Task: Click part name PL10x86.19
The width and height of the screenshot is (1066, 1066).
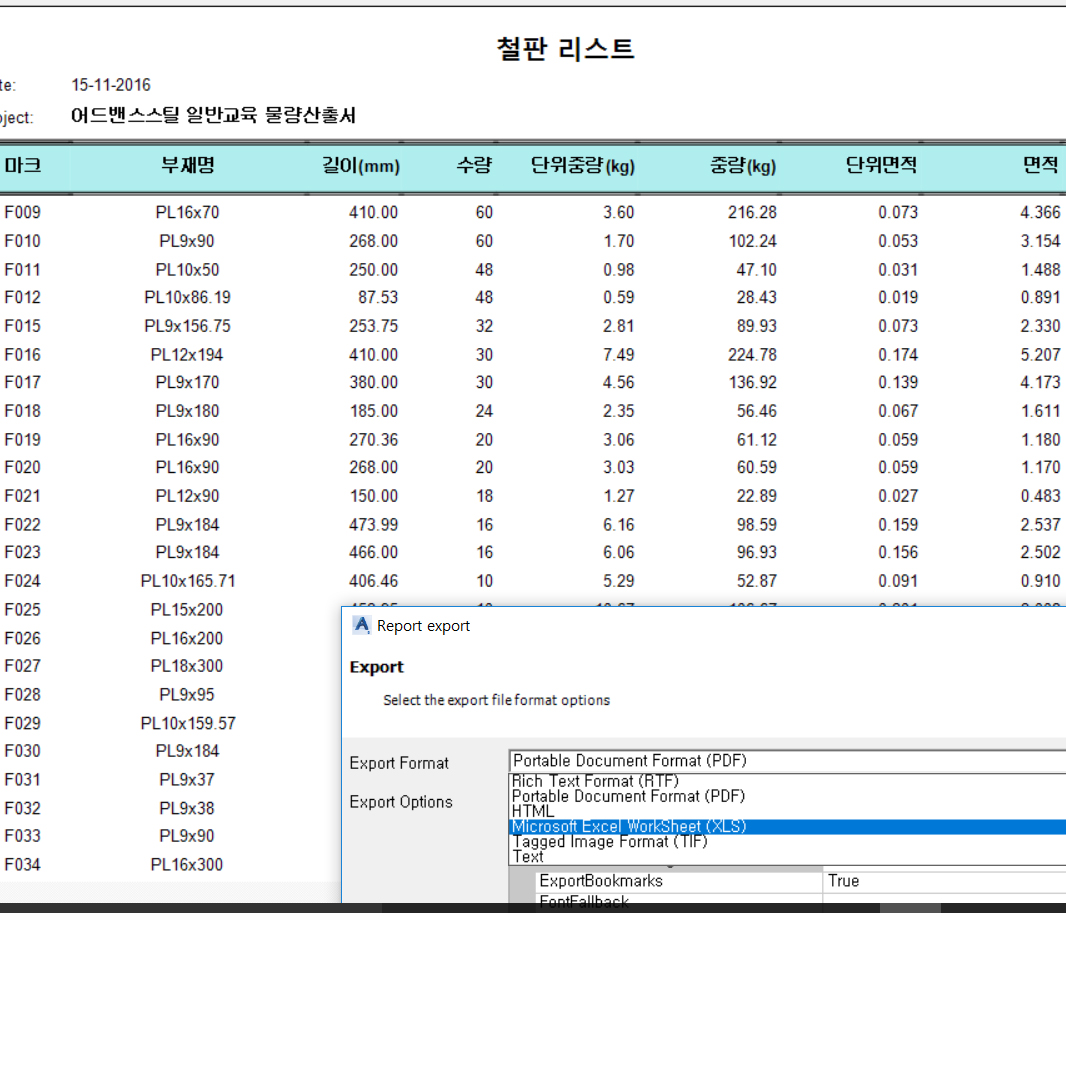Action: pyautogui.click(x=188, y=298)
